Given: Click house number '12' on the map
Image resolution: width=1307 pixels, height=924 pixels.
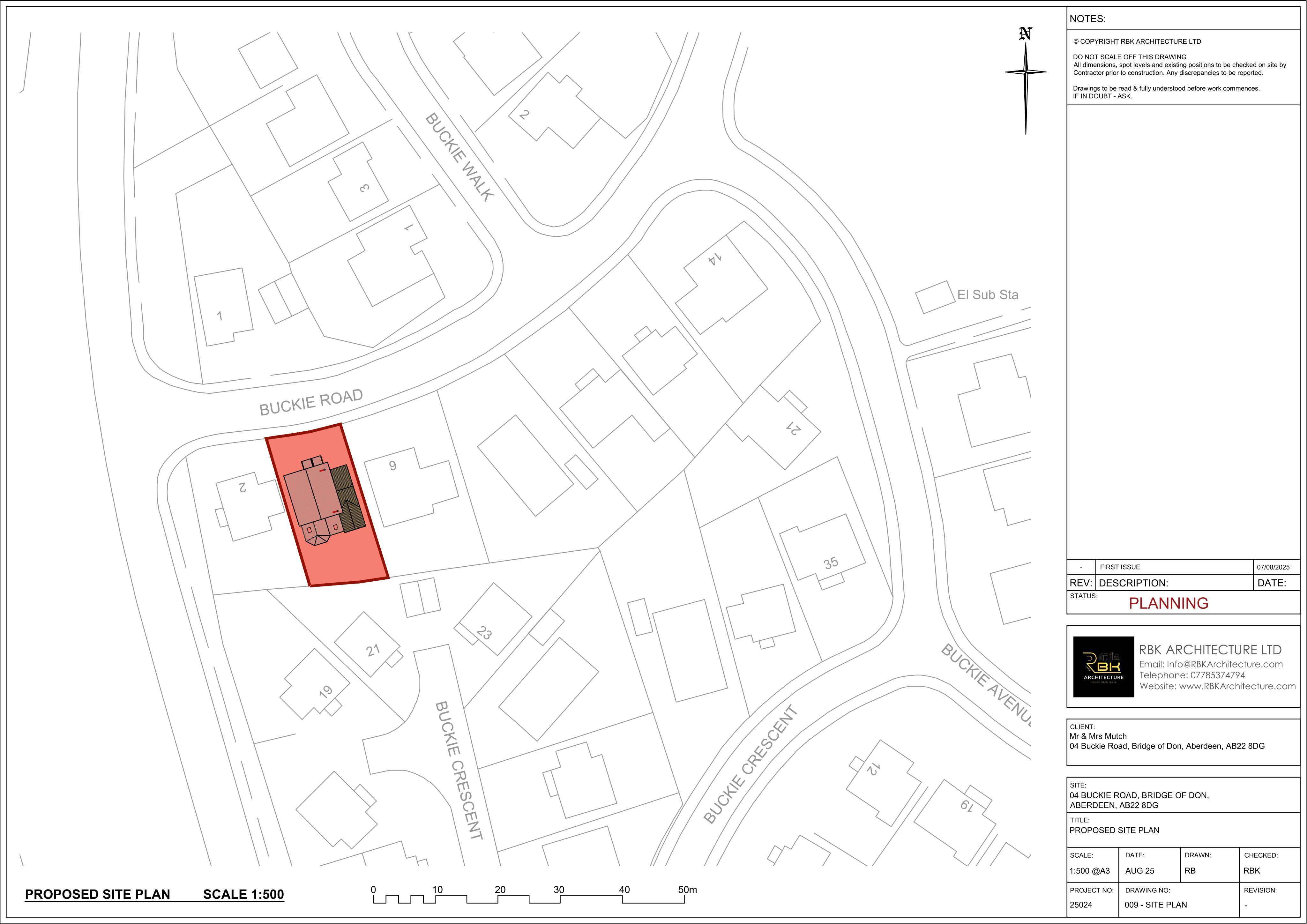Looking at the screenshot, I should (873, 769).
